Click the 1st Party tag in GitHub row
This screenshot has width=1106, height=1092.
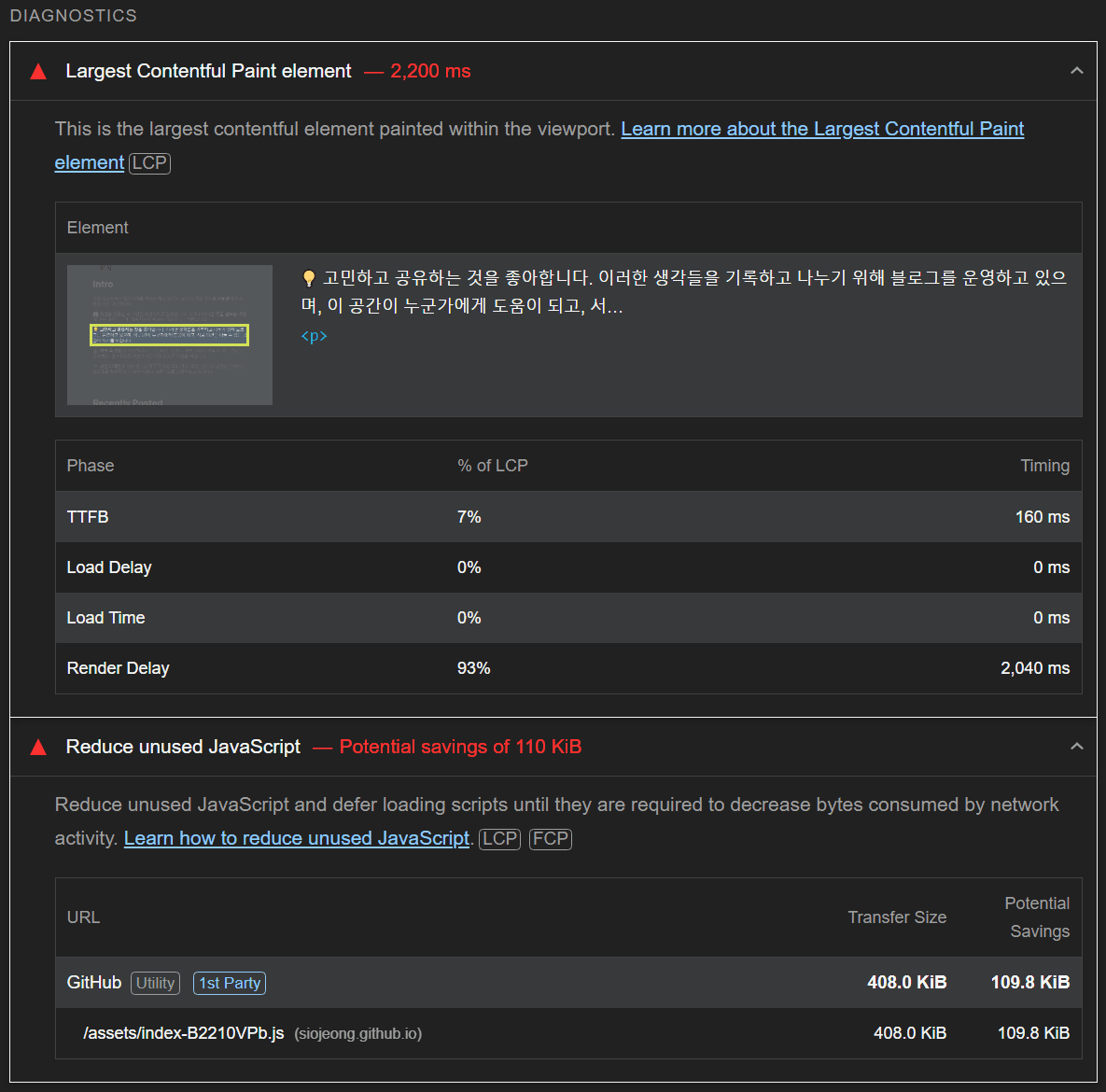point(230,983)
